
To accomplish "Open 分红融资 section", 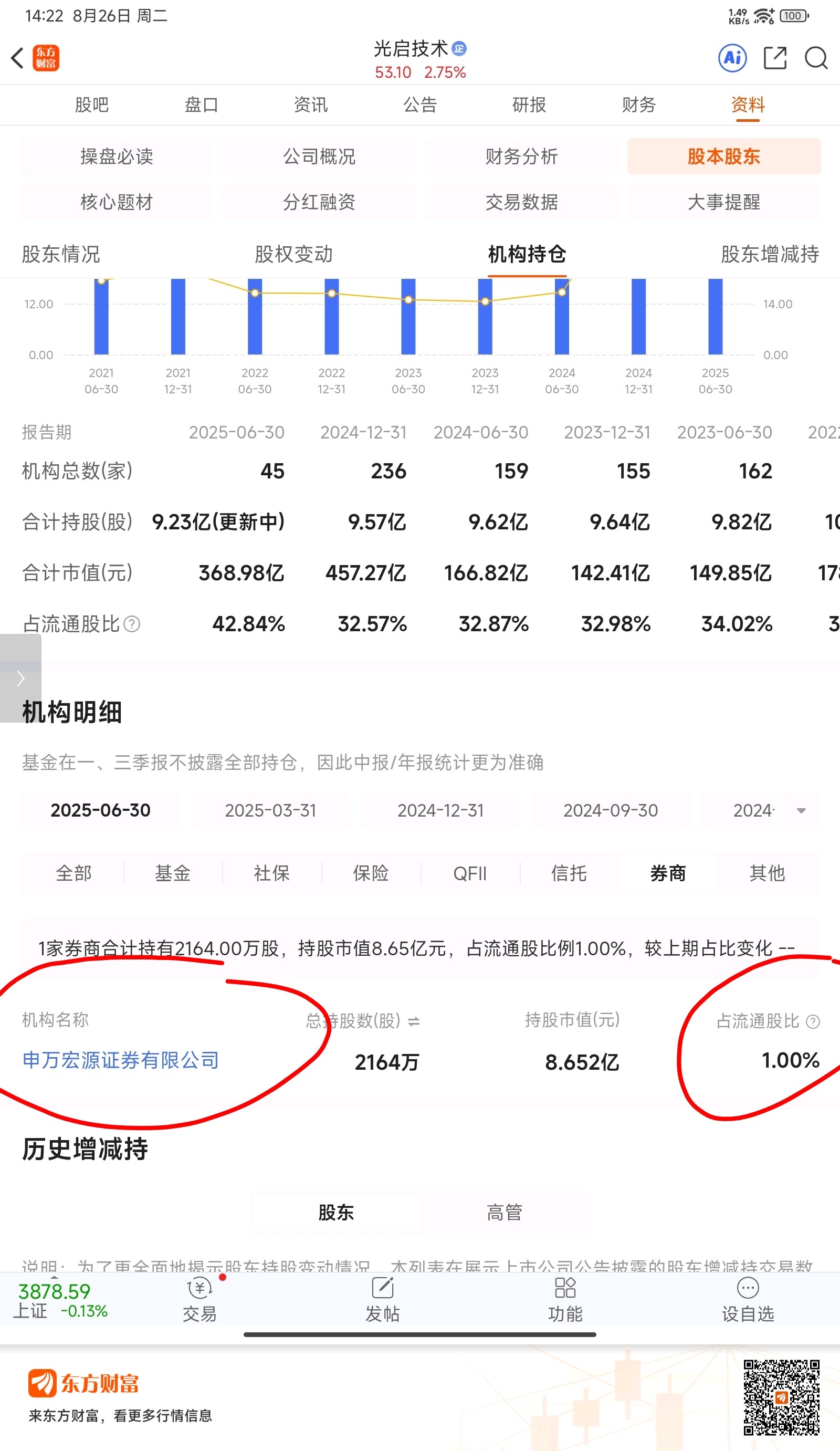I will [x=319, y=202].
